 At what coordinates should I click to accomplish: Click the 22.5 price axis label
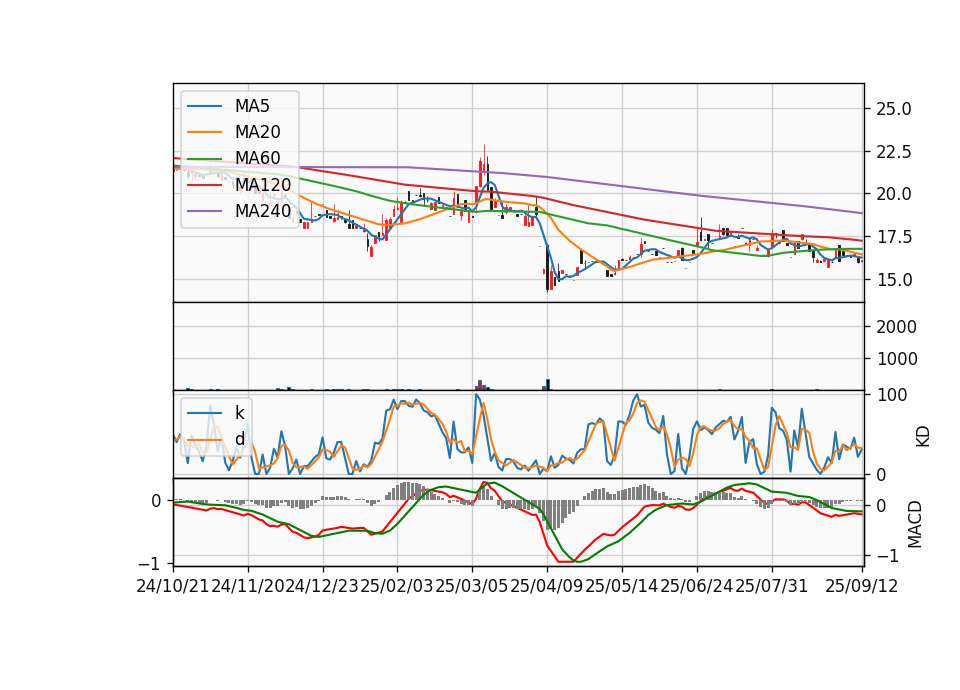tap(893, 152)
